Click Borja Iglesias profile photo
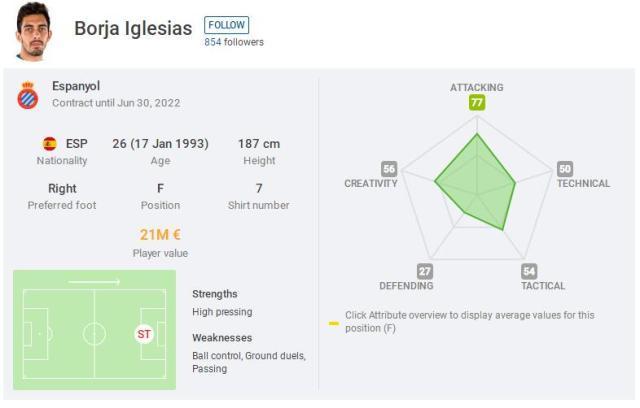Screen dimensions: 640x408 (33, 31)
